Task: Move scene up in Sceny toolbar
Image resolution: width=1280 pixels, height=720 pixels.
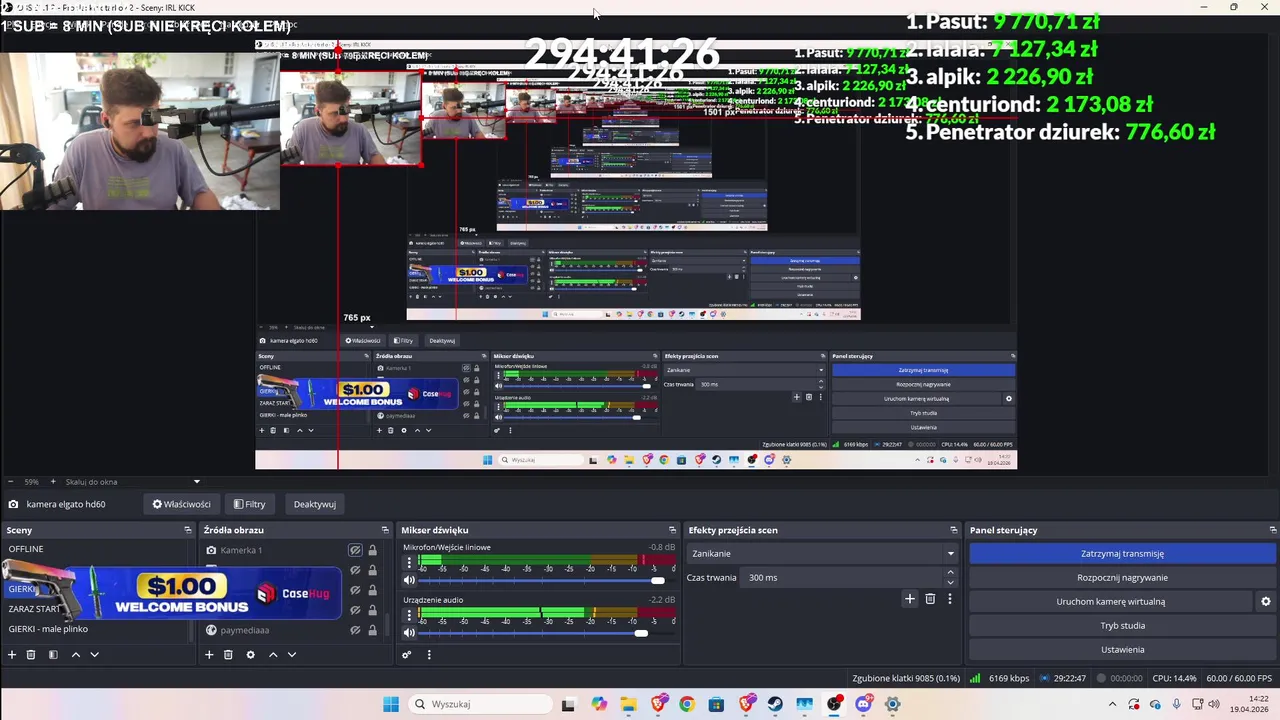Action: (75, 655)
